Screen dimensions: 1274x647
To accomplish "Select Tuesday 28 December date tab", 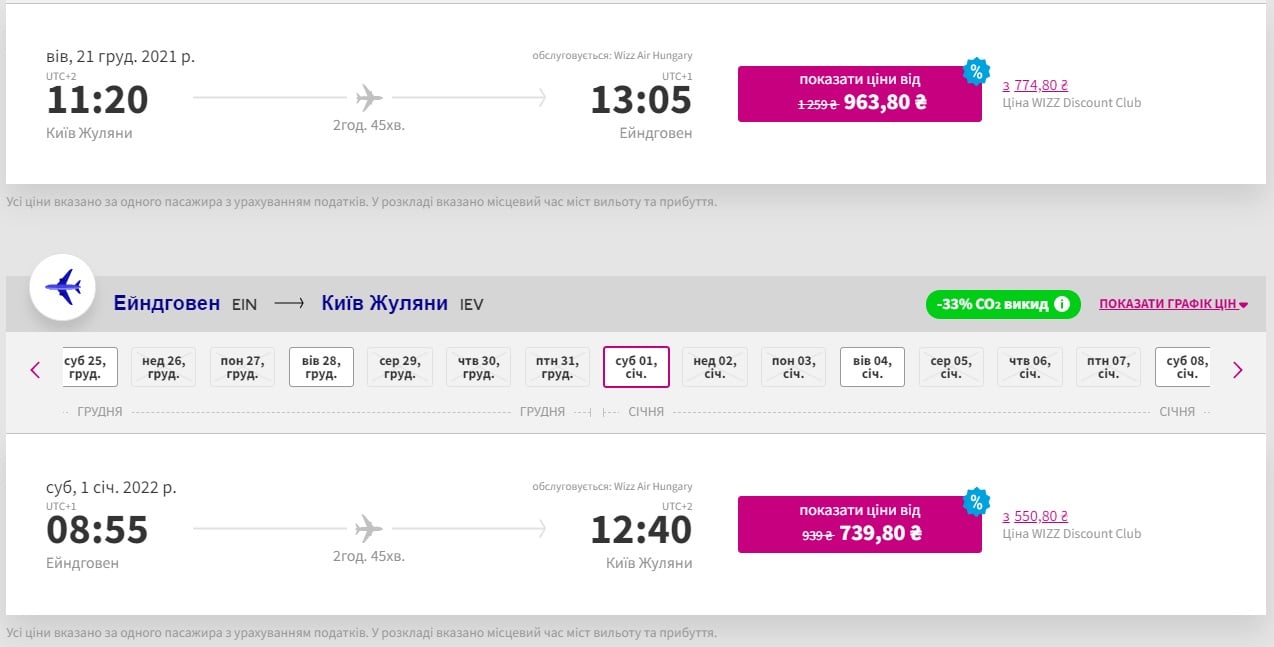I will (x=321, y=367).
